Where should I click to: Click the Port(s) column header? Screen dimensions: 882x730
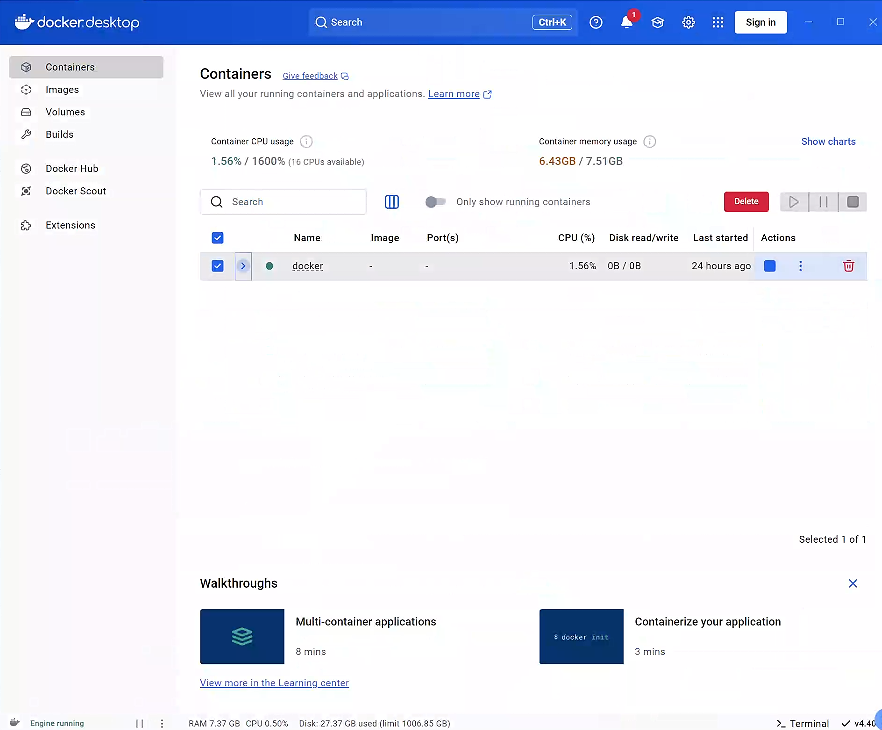pyautogui.click(x=443, y=238)
